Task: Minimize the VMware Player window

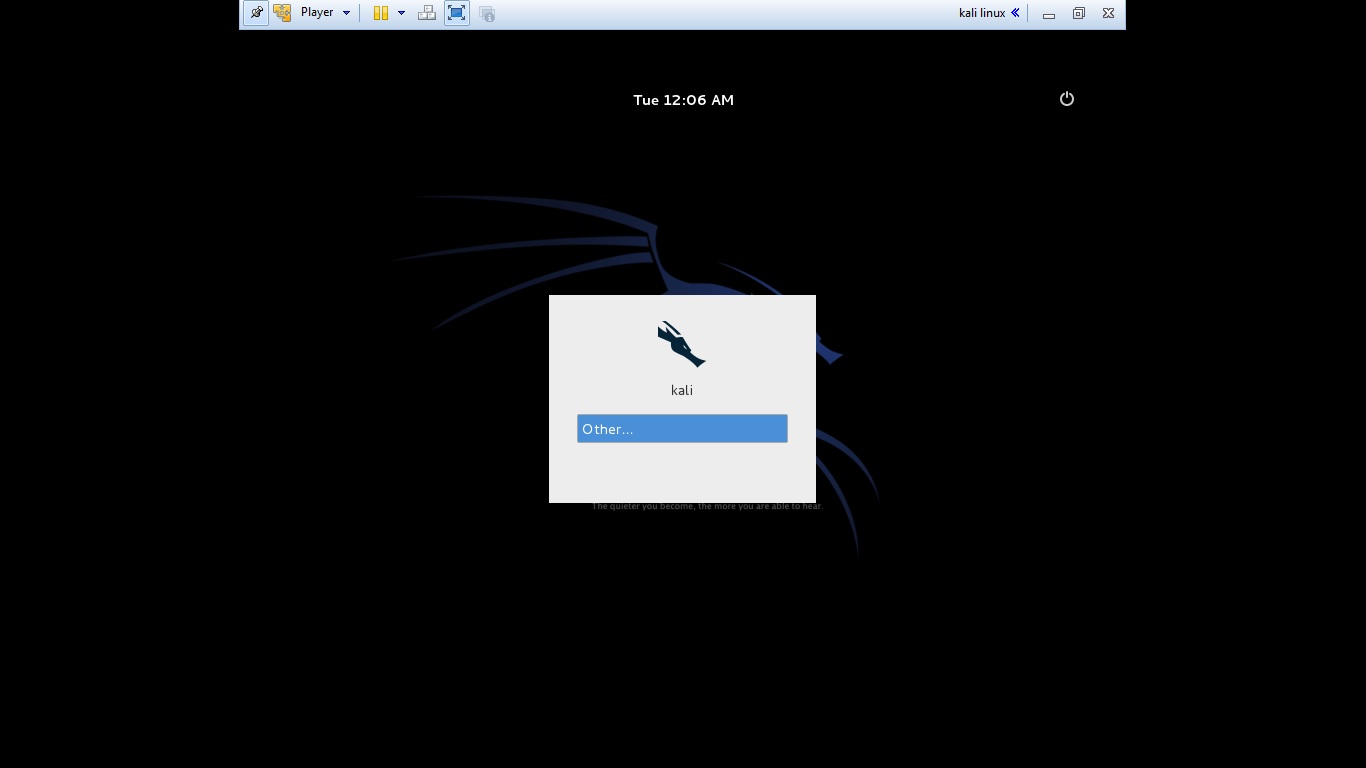Action: click(x=1048, y=14)
